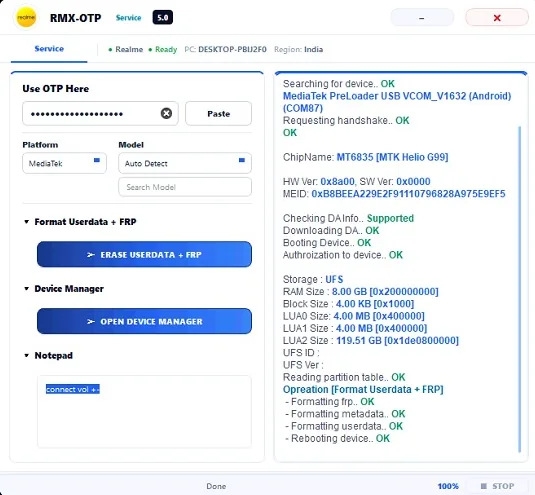Screen dimensions: 535x495
Task: Click 'Downloading DA.. OK' line
Action: click(x=331, y=230)
